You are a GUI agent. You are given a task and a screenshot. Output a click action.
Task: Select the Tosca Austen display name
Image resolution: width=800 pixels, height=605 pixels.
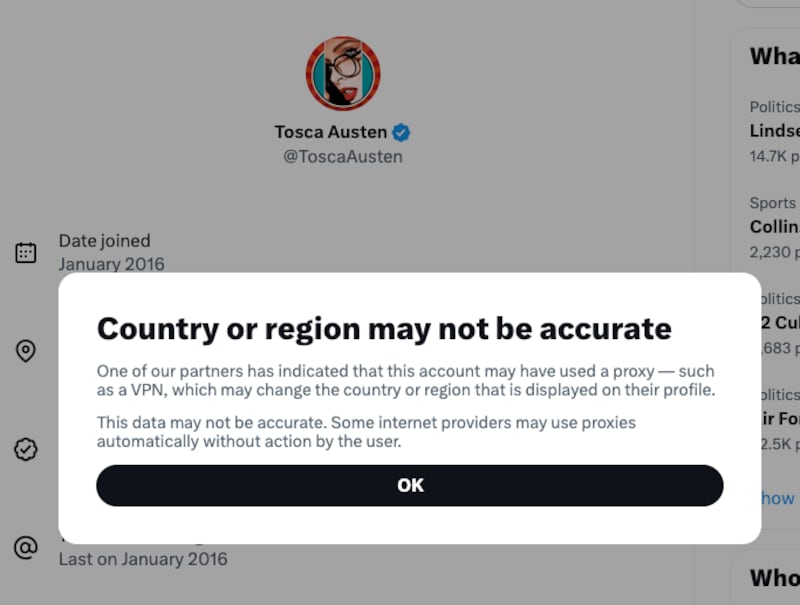[332, 130]
